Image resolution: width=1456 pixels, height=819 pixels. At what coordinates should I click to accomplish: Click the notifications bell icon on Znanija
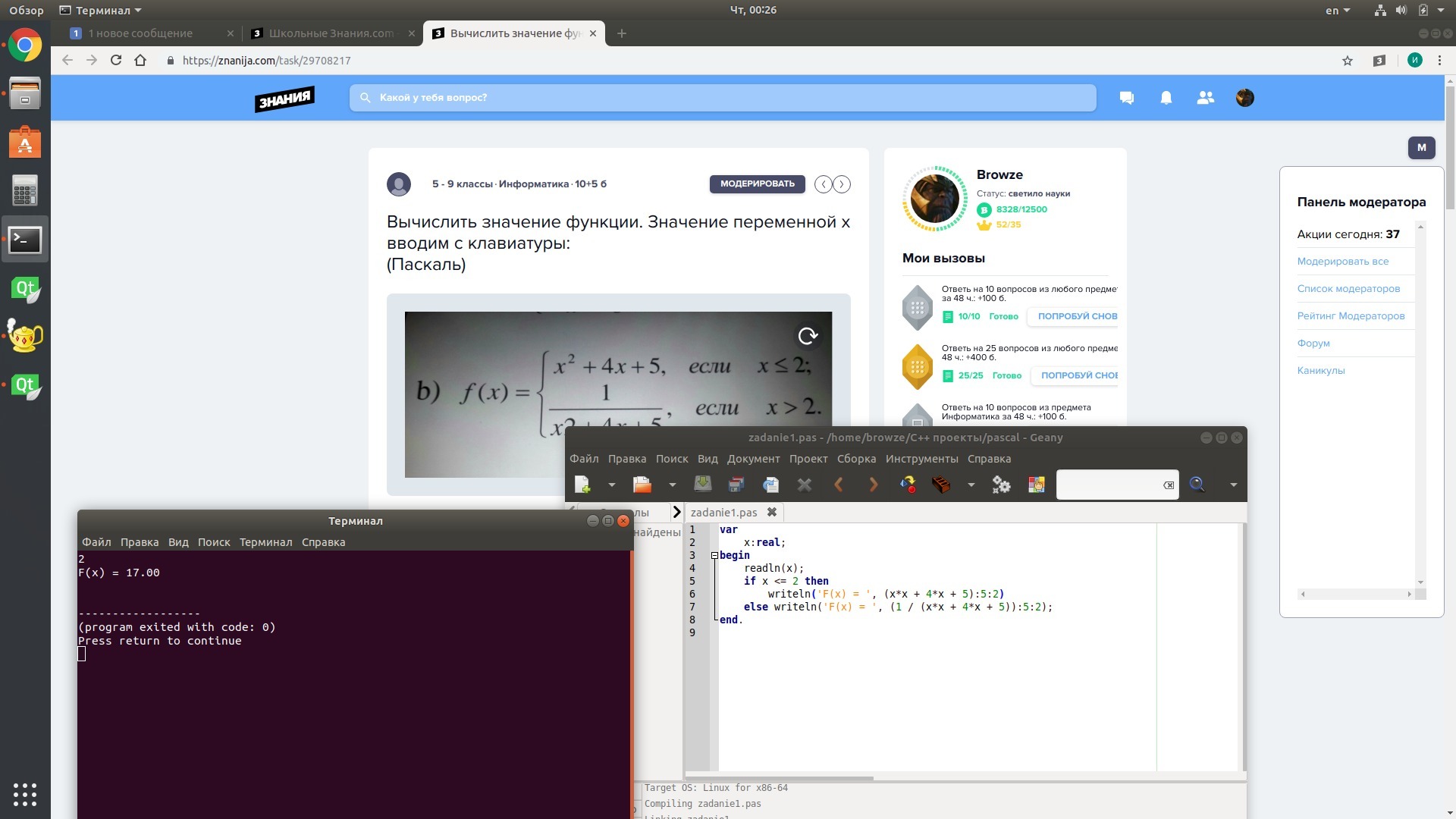pos(1166,98)
